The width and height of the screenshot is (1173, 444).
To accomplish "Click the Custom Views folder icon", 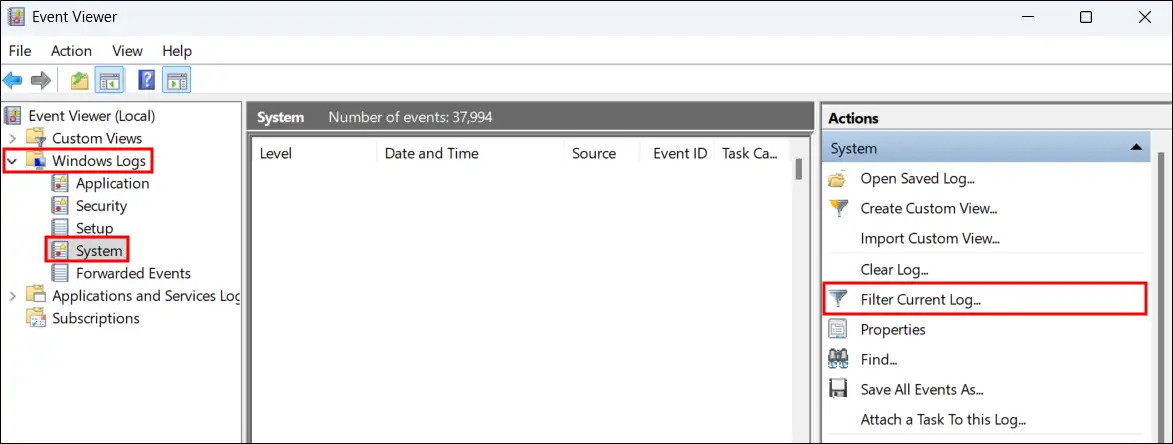I will click(x=37, y=138).
